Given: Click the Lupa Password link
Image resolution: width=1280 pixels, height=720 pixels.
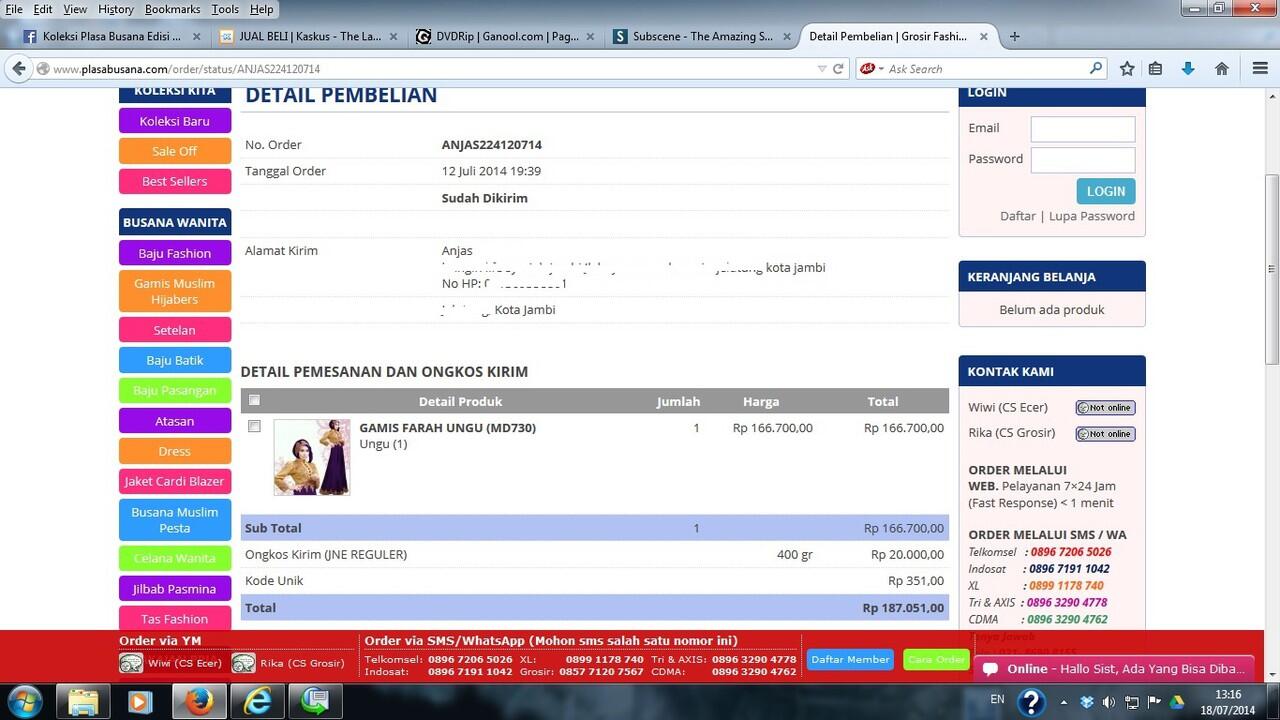Looking at the screenshot, I should point(1091,216).
